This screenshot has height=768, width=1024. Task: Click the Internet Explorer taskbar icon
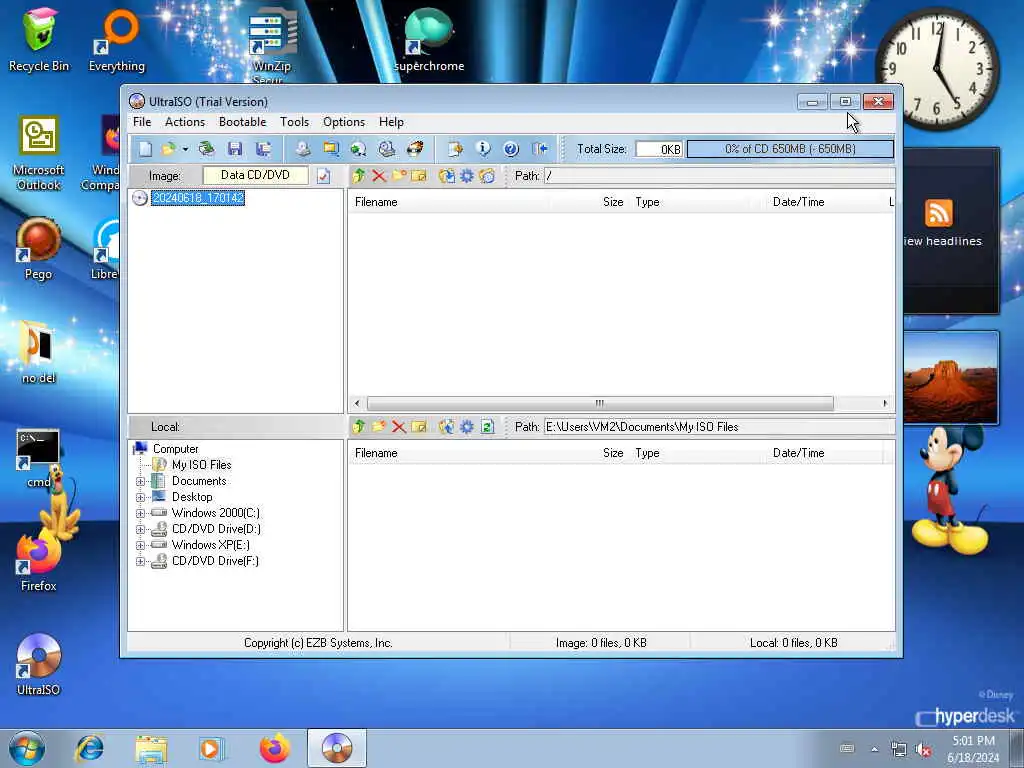click(x=89, y=748)
